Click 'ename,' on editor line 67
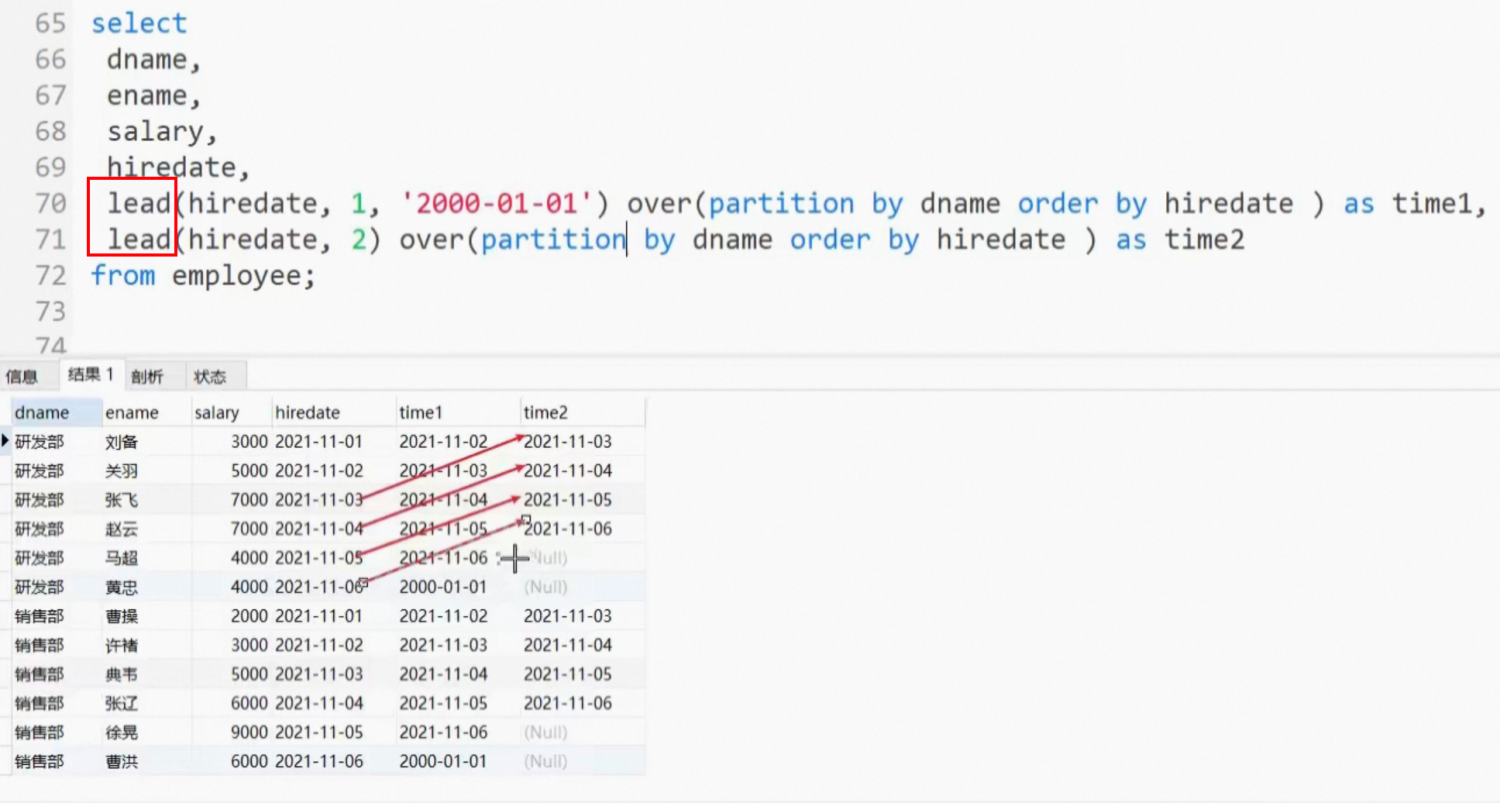The width and height of the screenshot is (1500, 803). [x=155, y=95]
